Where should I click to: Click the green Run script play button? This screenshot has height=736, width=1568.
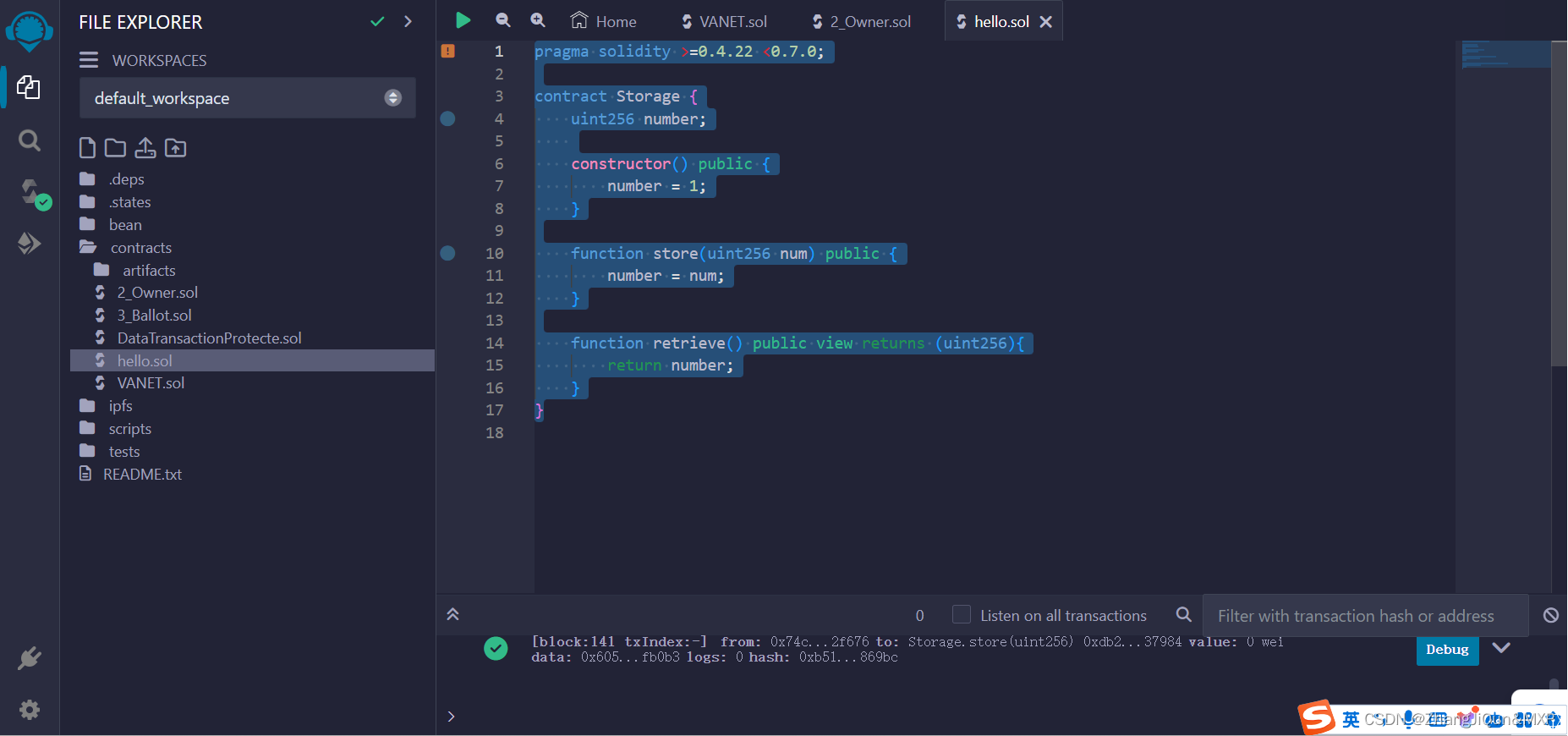[463, 20]
